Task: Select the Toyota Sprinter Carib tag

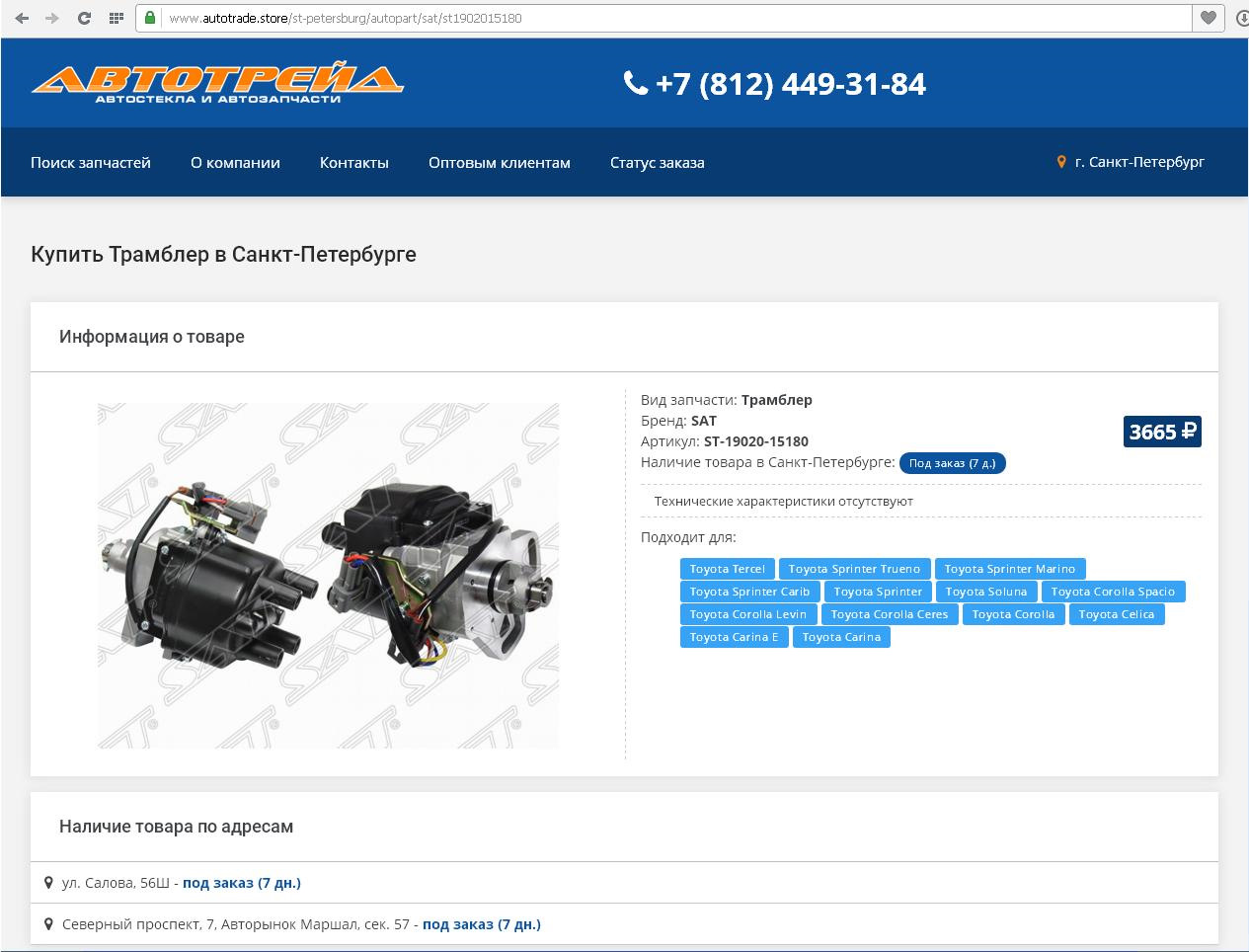Action: [x=749, y=592]
